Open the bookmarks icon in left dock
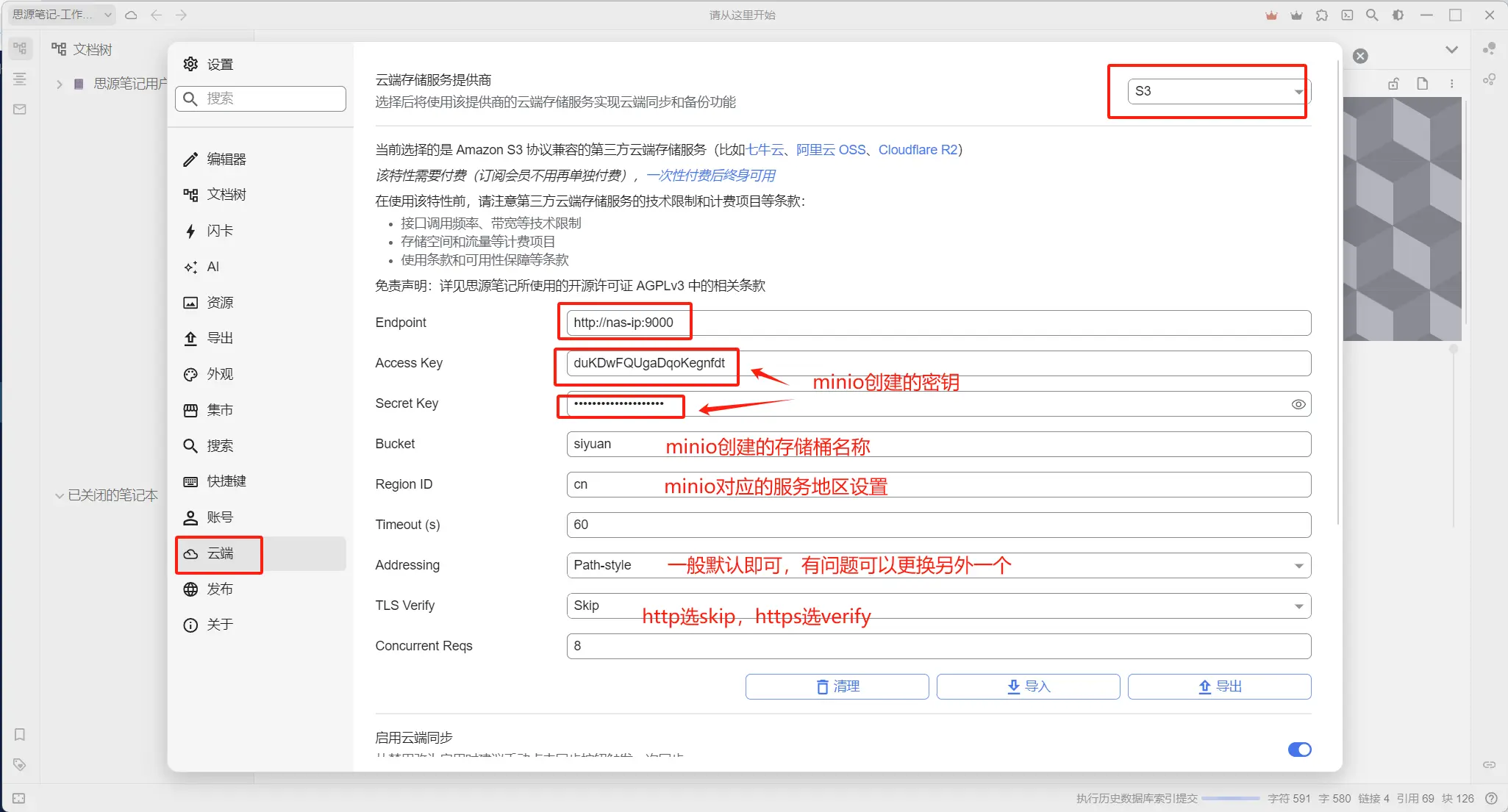Viewport: 1508px width, 812px height. tap(20, 734)
